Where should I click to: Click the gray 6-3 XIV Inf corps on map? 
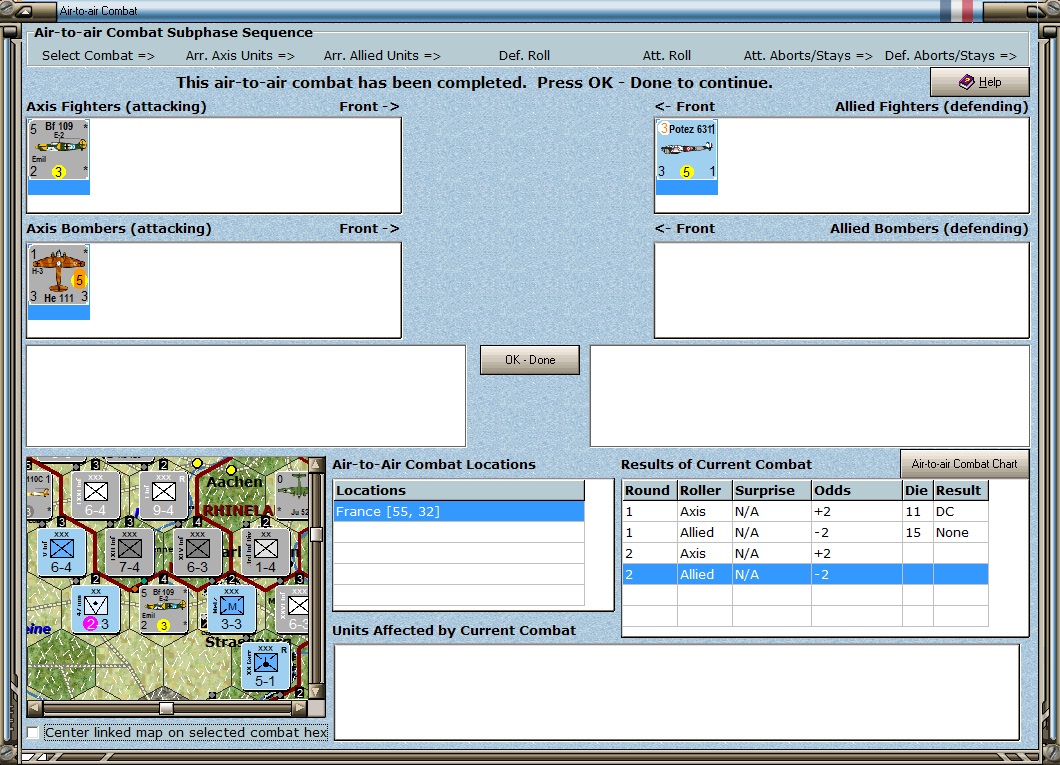[x=197, y=552]
